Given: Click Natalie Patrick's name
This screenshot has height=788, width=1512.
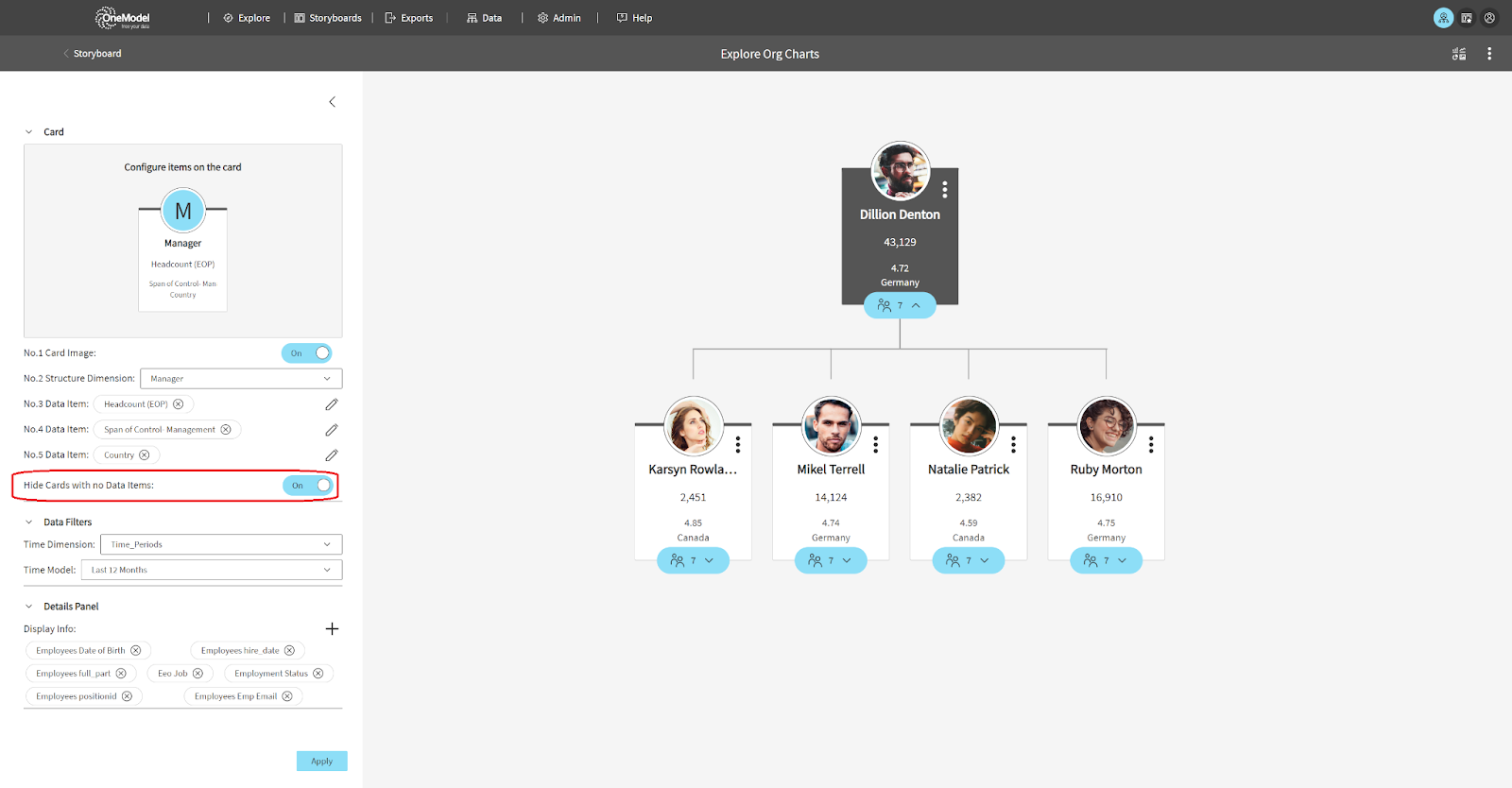Looking at the screenshot, I should pyautogui.click(x=969, y=470).
